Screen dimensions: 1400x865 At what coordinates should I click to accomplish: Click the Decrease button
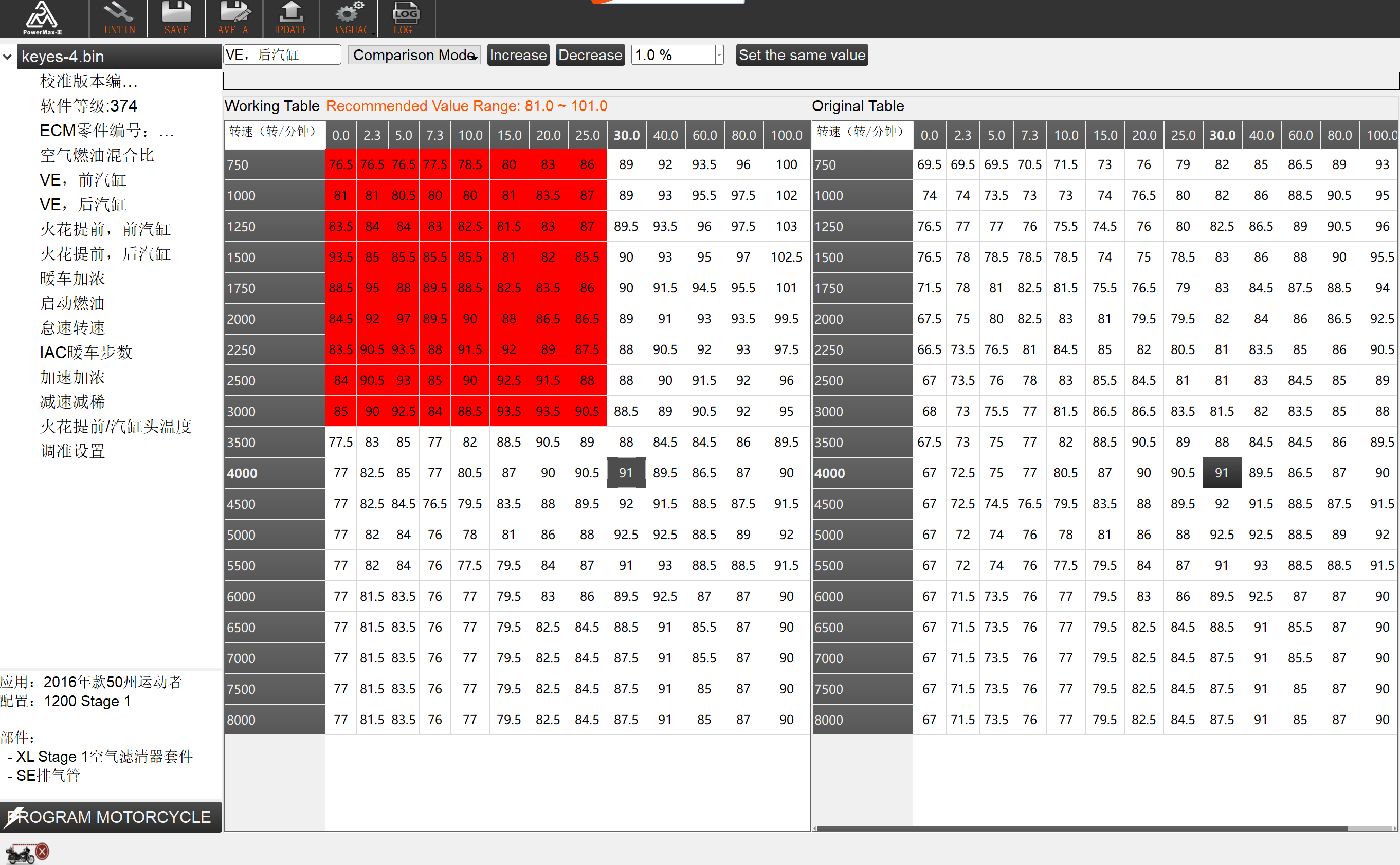pyautogui.click(x=590, y=55)
